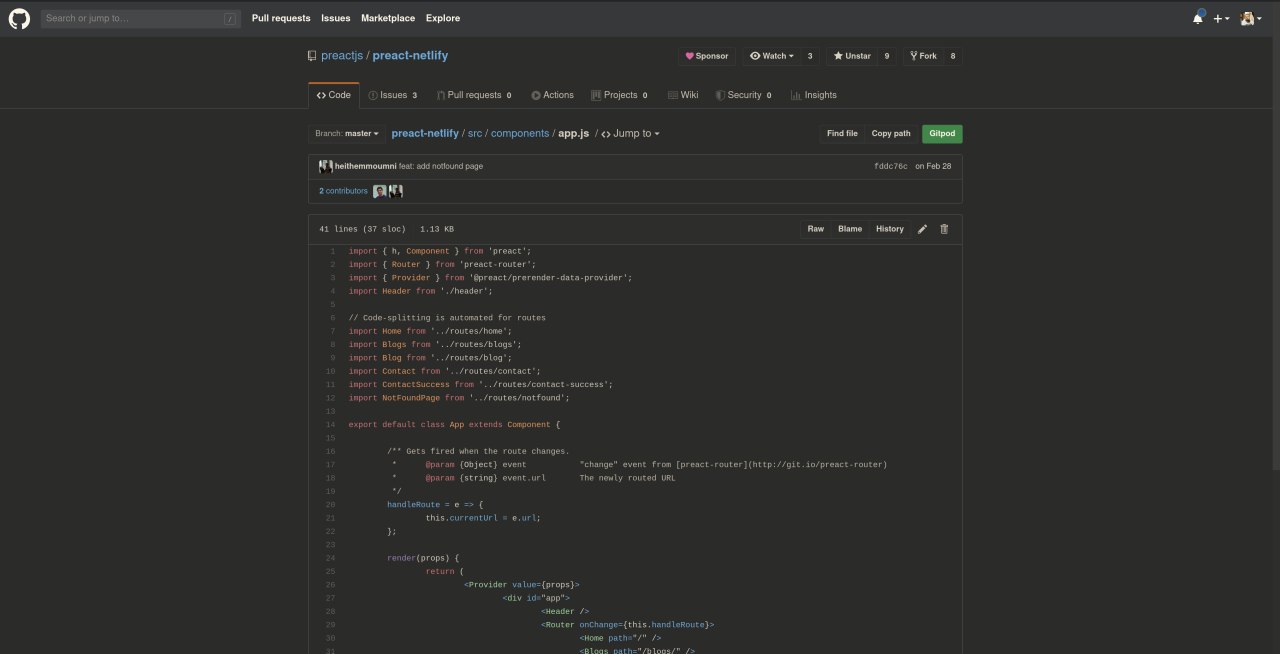Click the "handleRoute = e => {" line

pos(435,505)
